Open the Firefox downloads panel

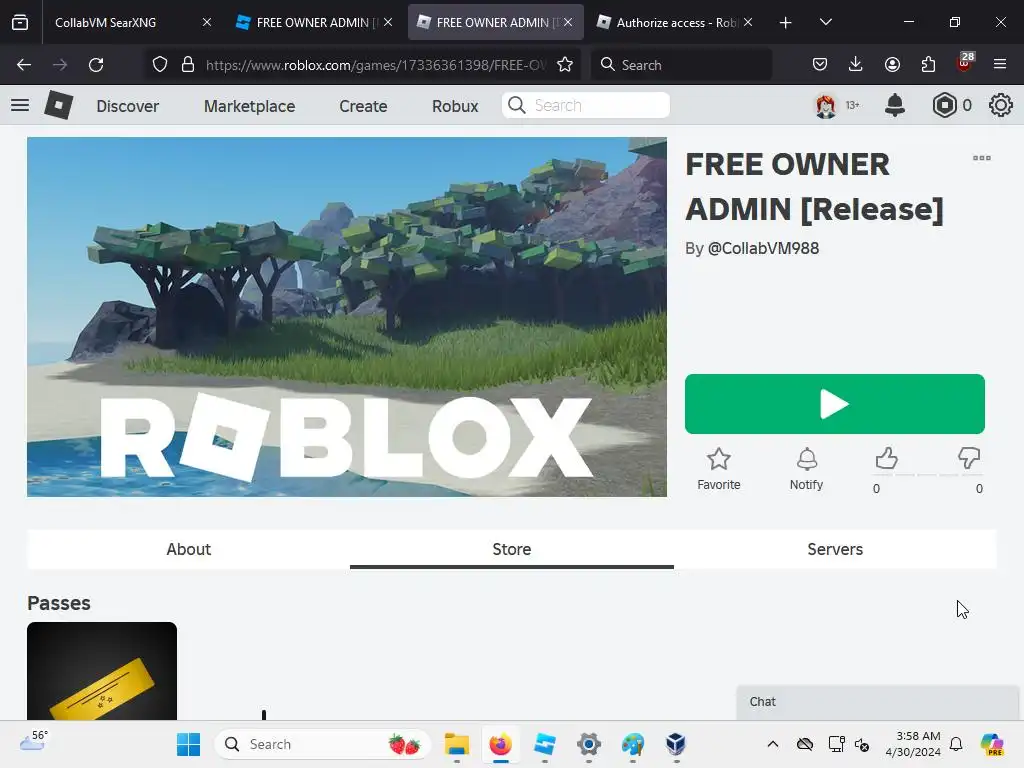(x=856, y=65)
